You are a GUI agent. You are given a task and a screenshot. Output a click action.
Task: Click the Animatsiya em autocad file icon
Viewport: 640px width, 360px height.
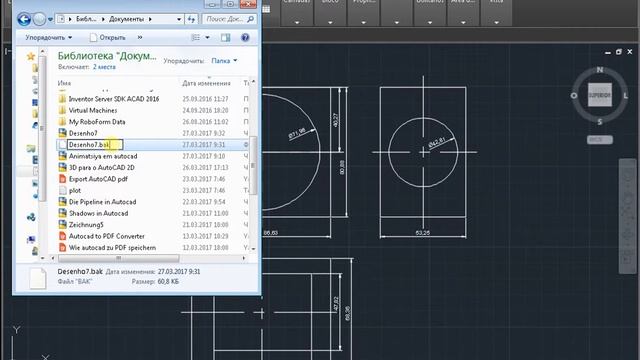click(x=62, y=156)
